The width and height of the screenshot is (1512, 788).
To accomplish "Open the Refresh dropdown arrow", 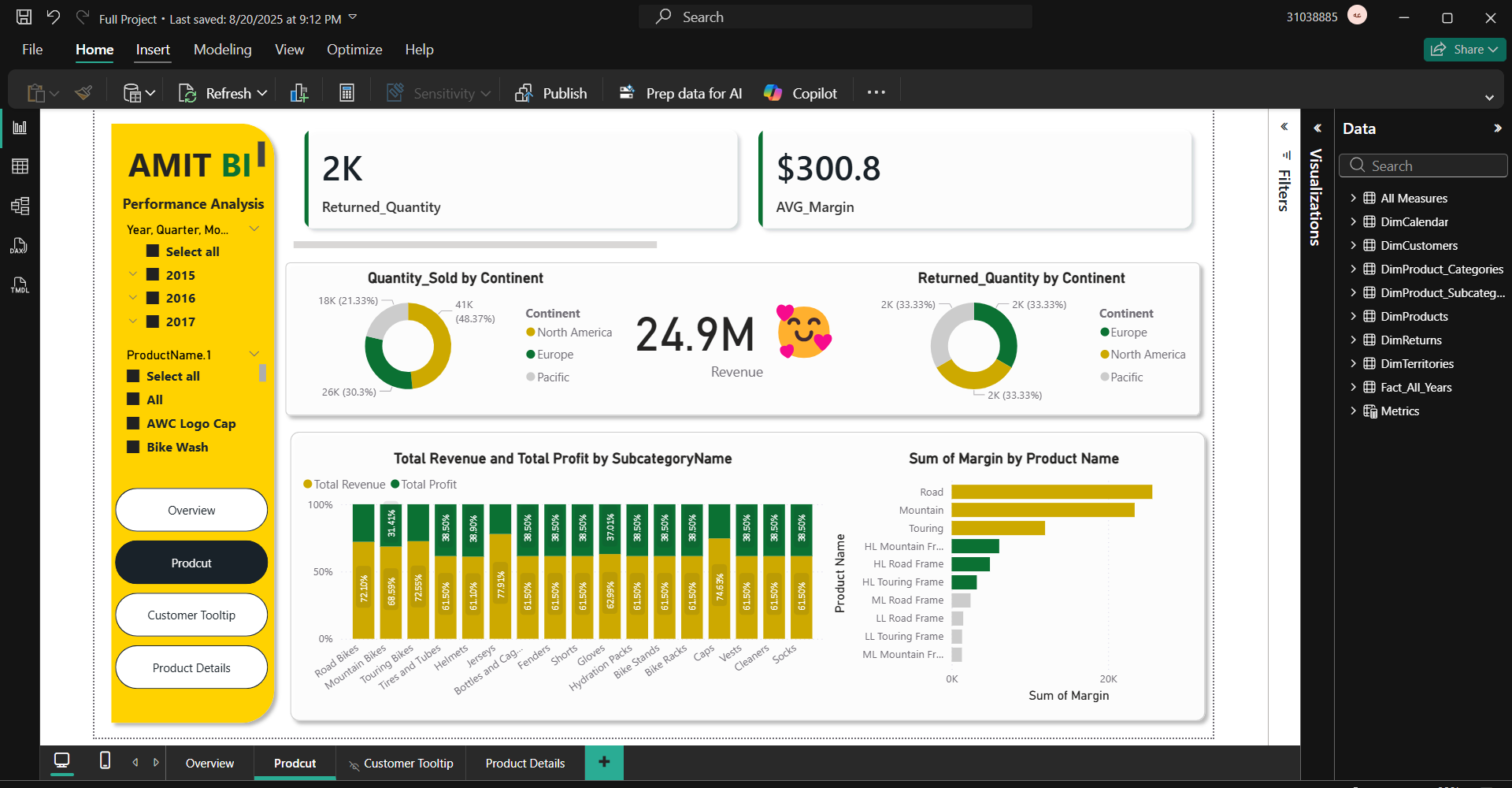I will (262, 93).
